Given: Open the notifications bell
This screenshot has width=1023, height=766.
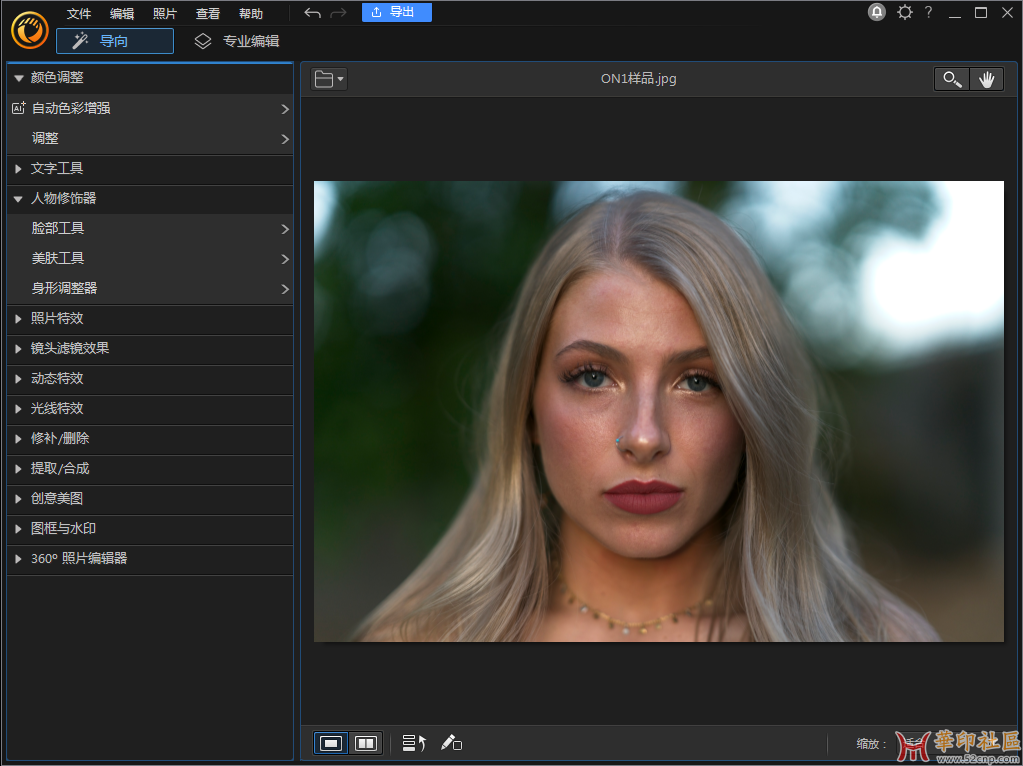Looking at the screenshot, I should click(x=877, y=12).
